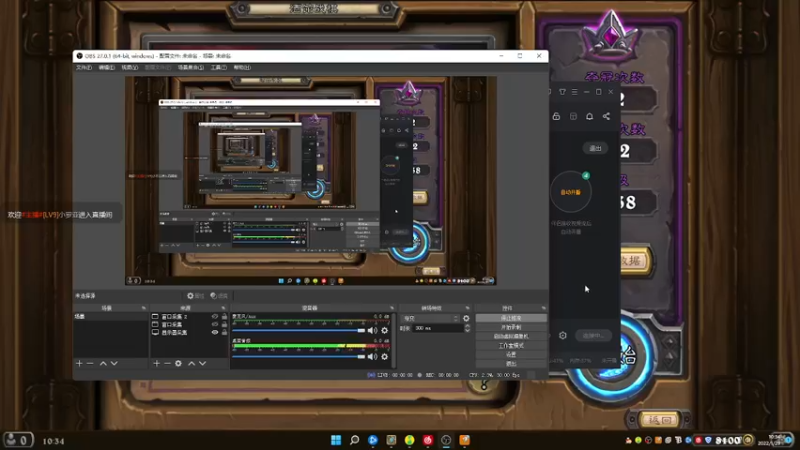Open microphone/Aux audio settings gear
Image resolution: width=800 pixels, height=450 pixels.
click(385, 331)
